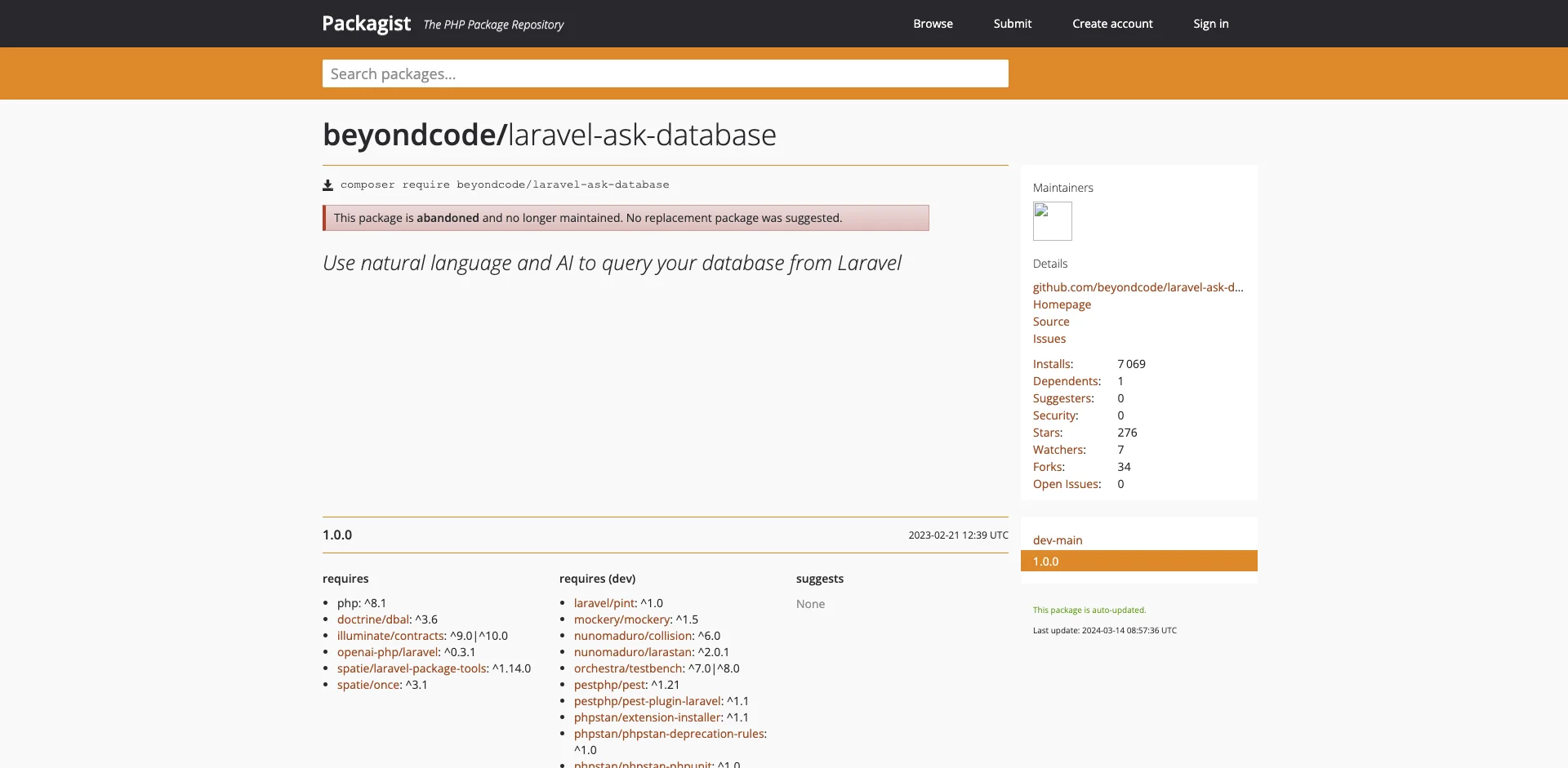The height and width of the screenshot is (768, 1568).
Task: Open the github.com/beyondcode repository link
Action: pos(1138,287)
